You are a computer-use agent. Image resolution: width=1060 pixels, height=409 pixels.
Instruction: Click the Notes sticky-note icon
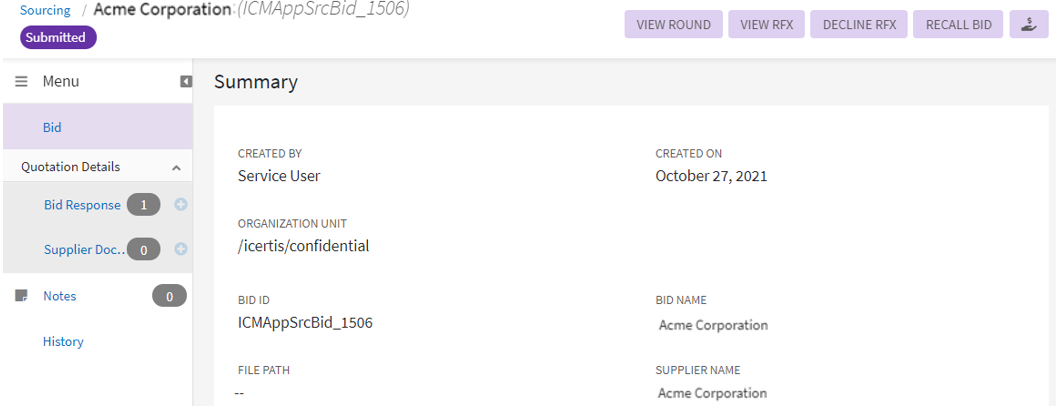click(x=20, y=296)
